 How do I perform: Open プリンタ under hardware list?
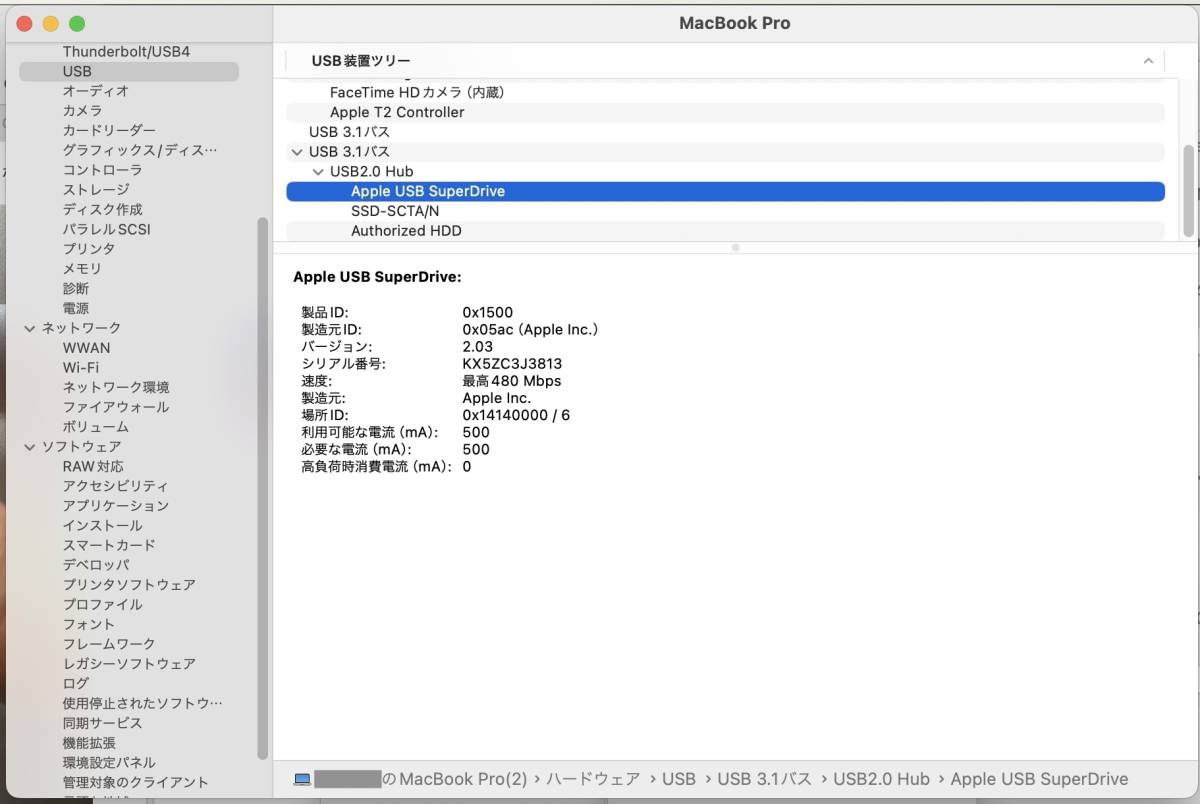click(x=89, y=249)
